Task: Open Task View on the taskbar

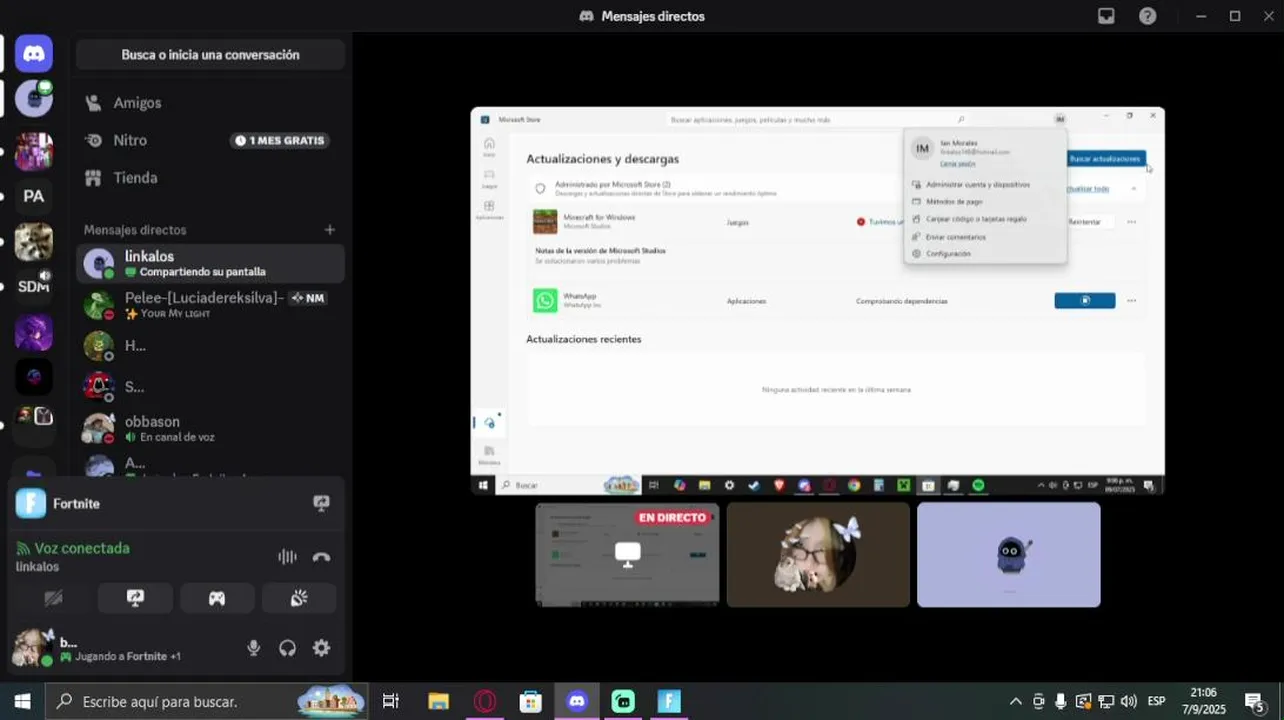Action: coord(391,702)
